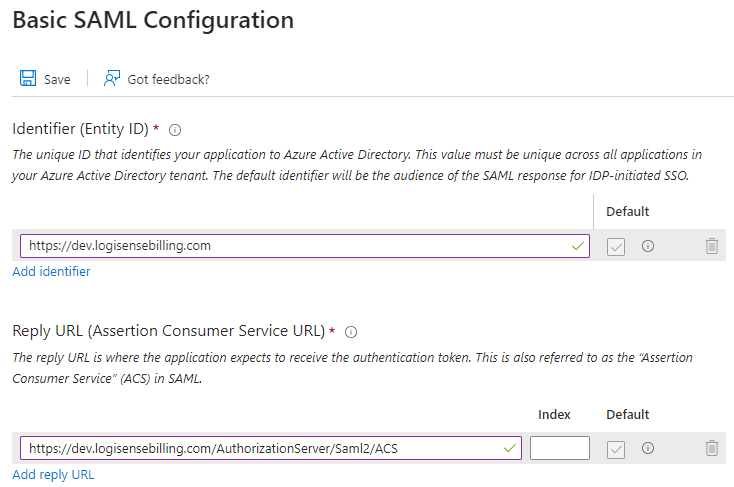Click the Basic SAML Configuration heading

coord(153,20)
